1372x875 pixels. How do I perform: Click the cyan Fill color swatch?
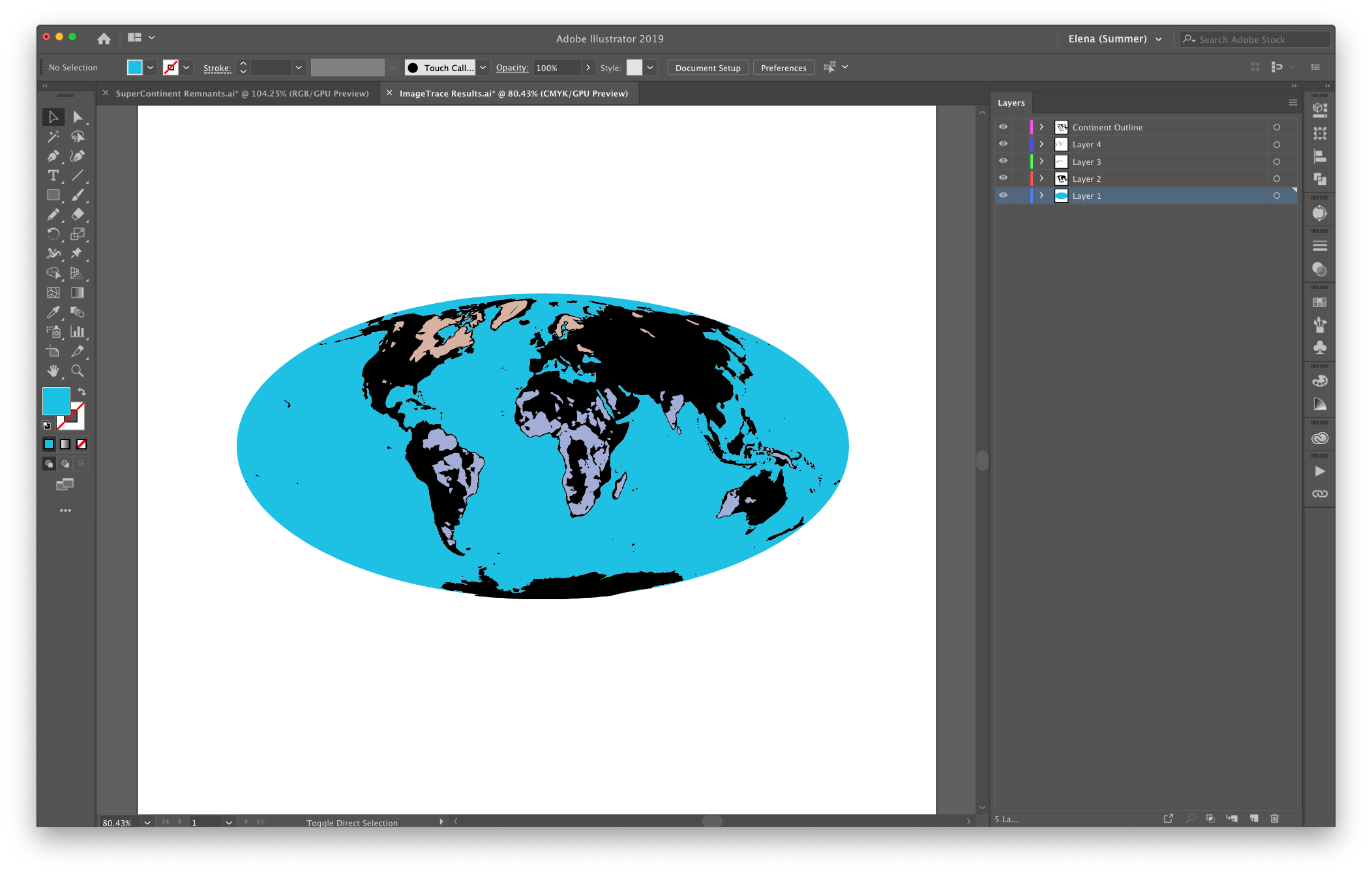[56, 401]
